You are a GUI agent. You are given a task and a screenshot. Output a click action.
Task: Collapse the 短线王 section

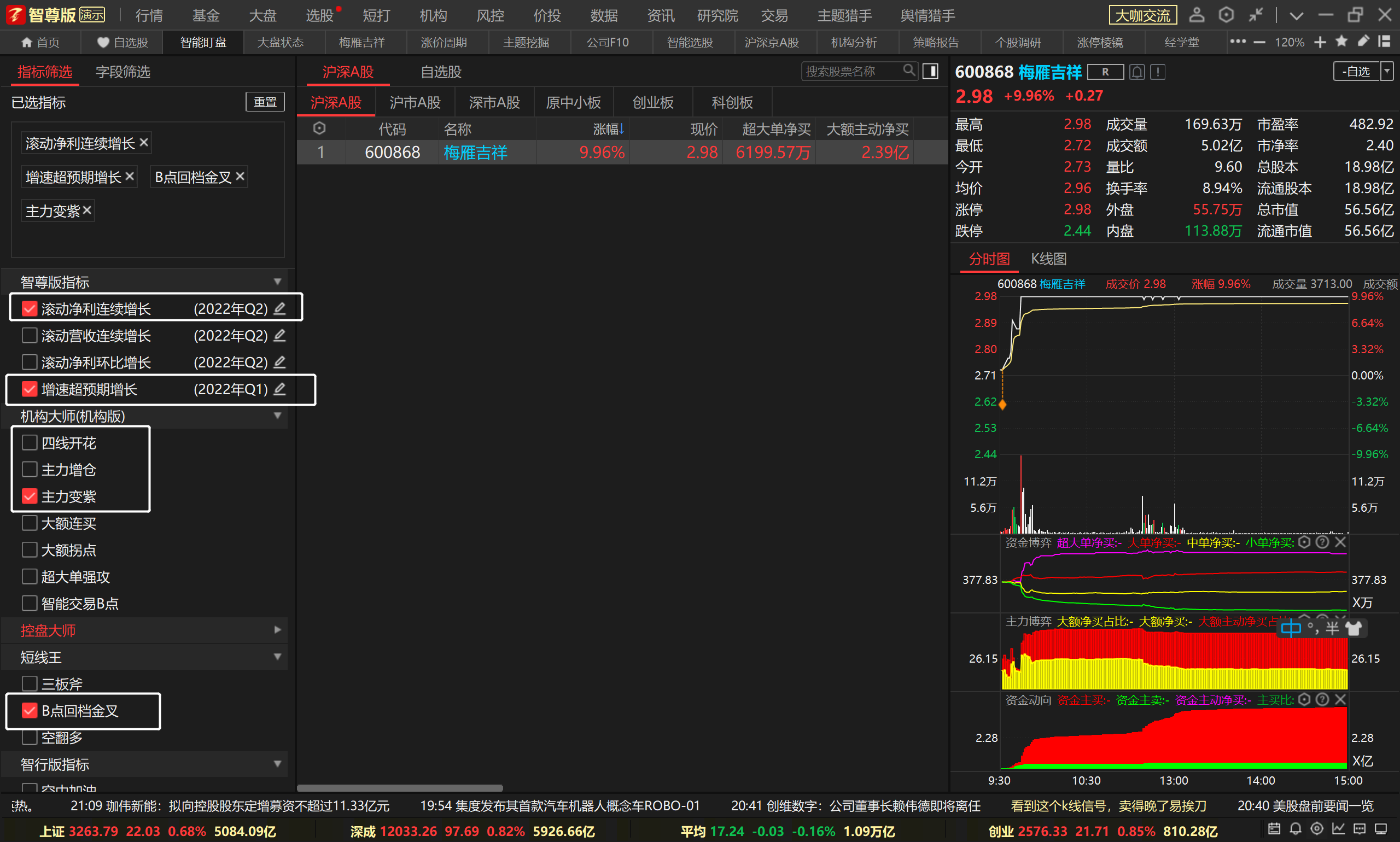(x=277, y=657)
